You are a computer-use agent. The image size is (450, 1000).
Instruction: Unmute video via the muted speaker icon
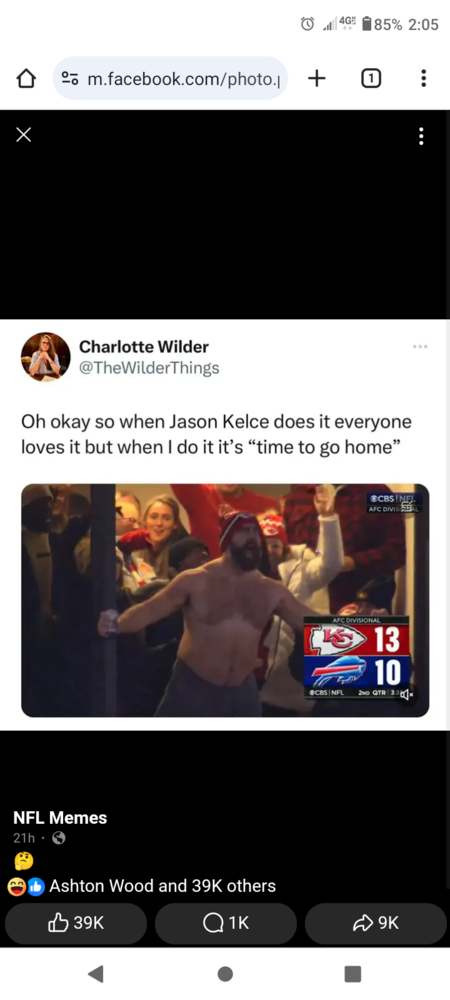tap(407, 695)
